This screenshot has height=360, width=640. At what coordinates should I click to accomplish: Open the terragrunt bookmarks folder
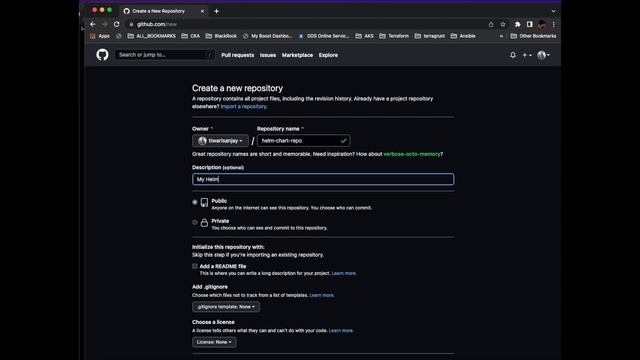429,36
